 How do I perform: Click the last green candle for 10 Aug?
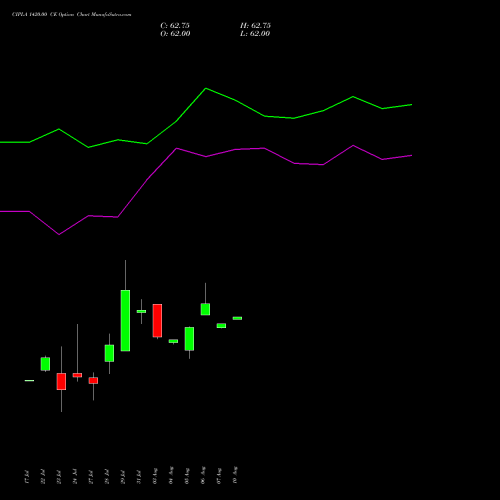[x=237, y=318]
